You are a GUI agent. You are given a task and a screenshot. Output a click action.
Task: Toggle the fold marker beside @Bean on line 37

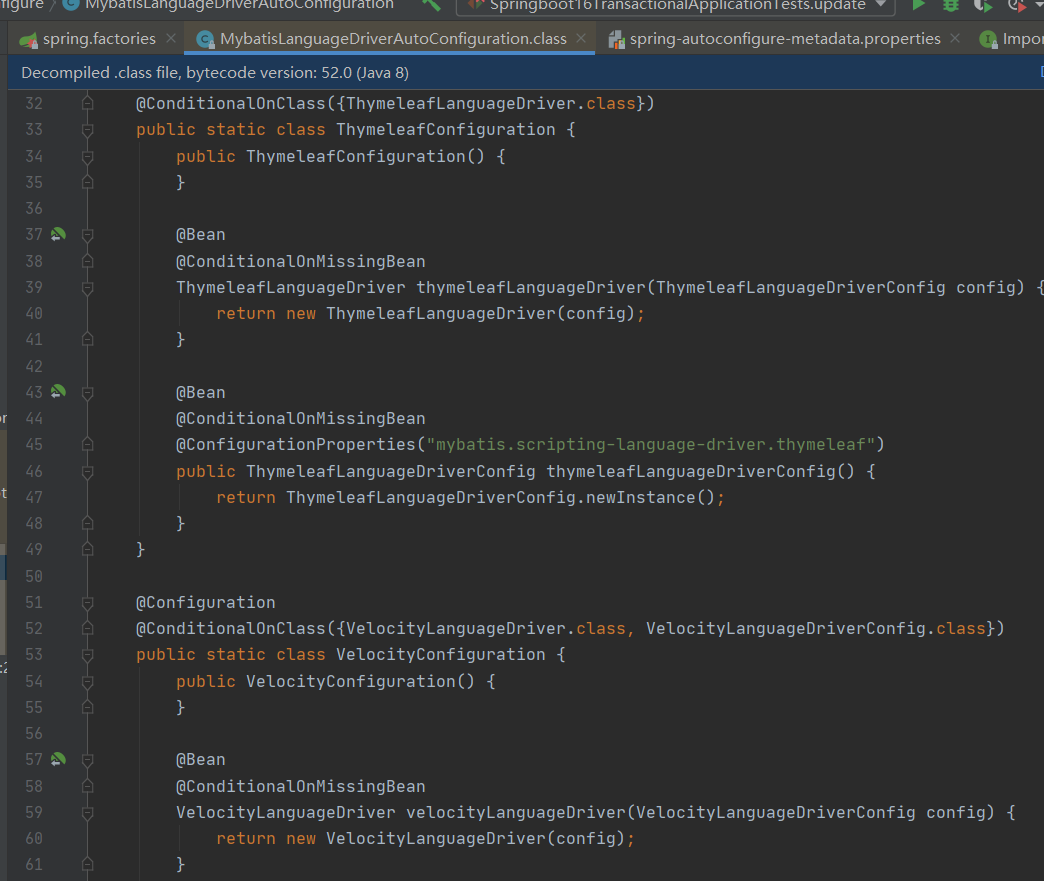tap(87, 235)
